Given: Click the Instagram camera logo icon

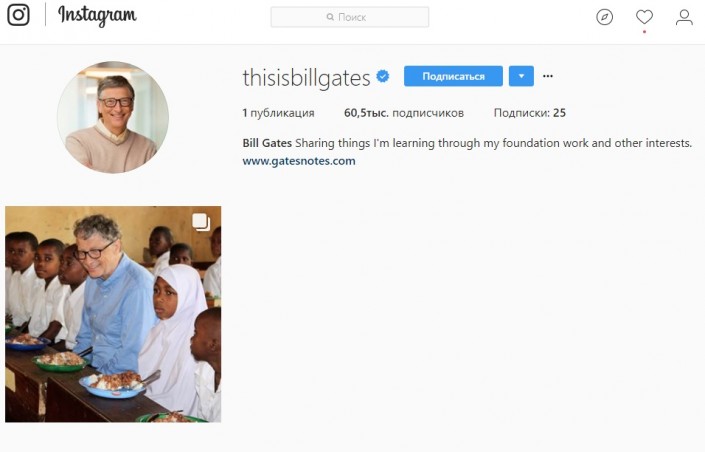Looking at the screenshot, I should coord(18,15).
